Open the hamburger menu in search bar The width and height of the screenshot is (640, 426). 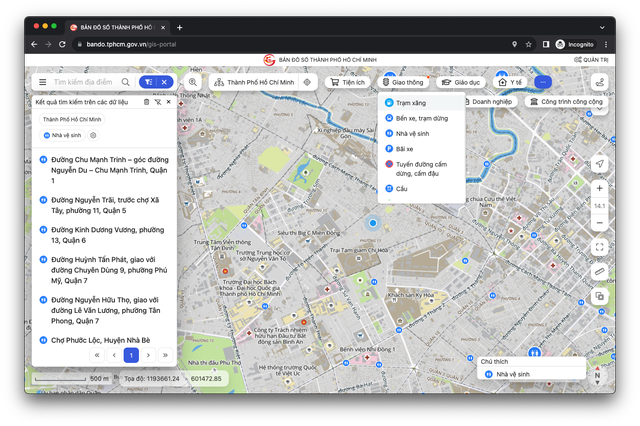click(x=42, y=82)
